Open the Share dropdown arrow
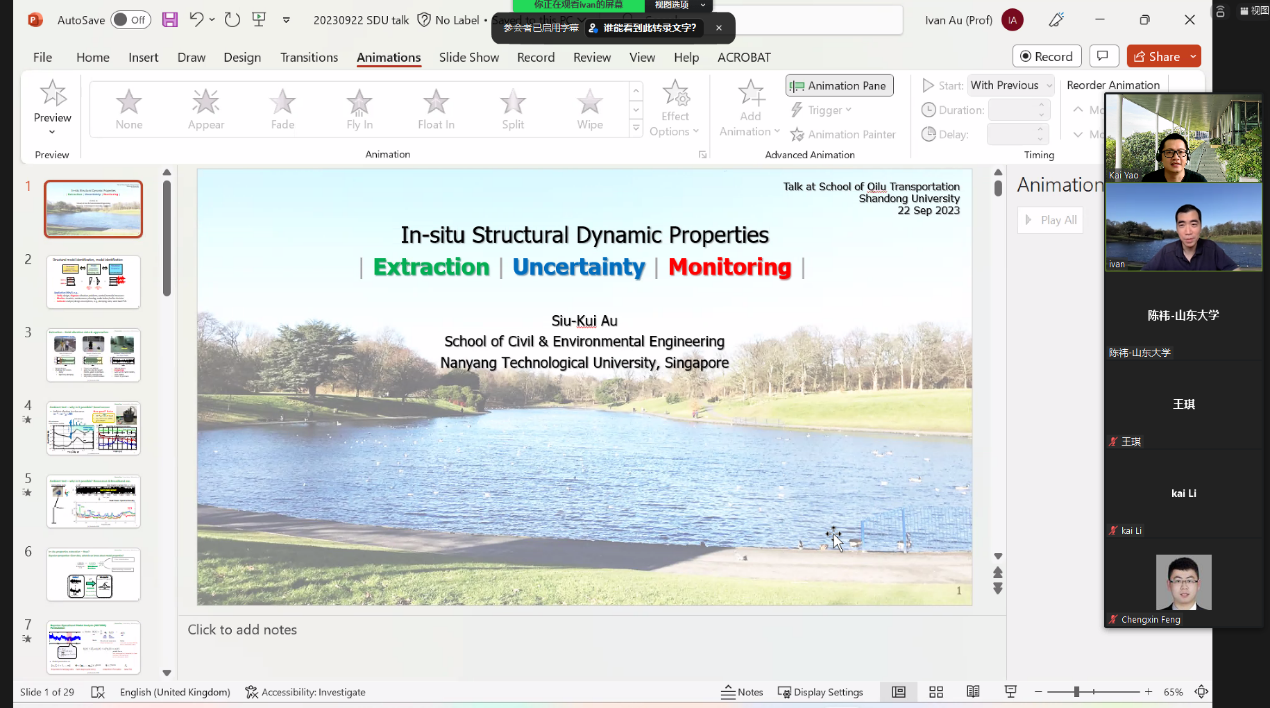Viewport: 1270px width, 708px height. 1193,57
